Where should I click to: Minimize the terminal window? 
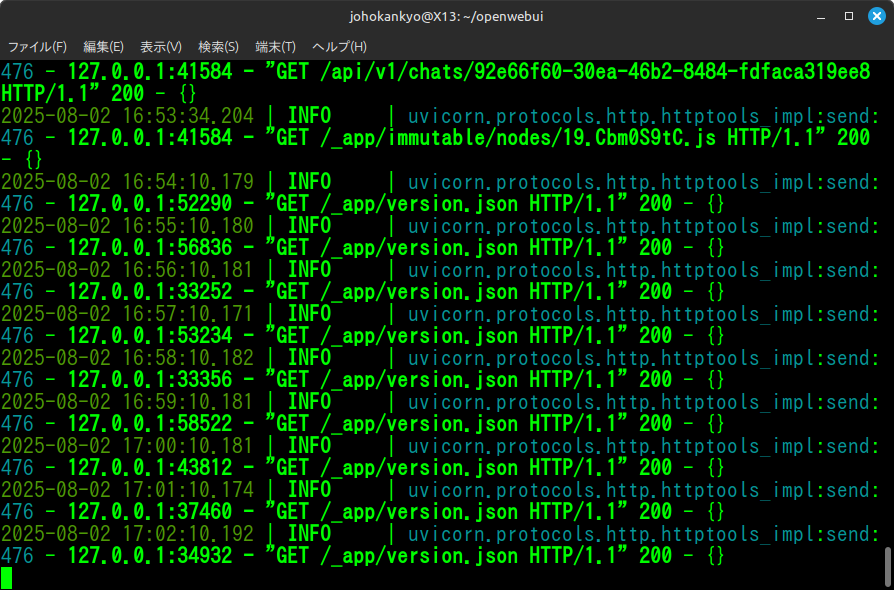822,16
